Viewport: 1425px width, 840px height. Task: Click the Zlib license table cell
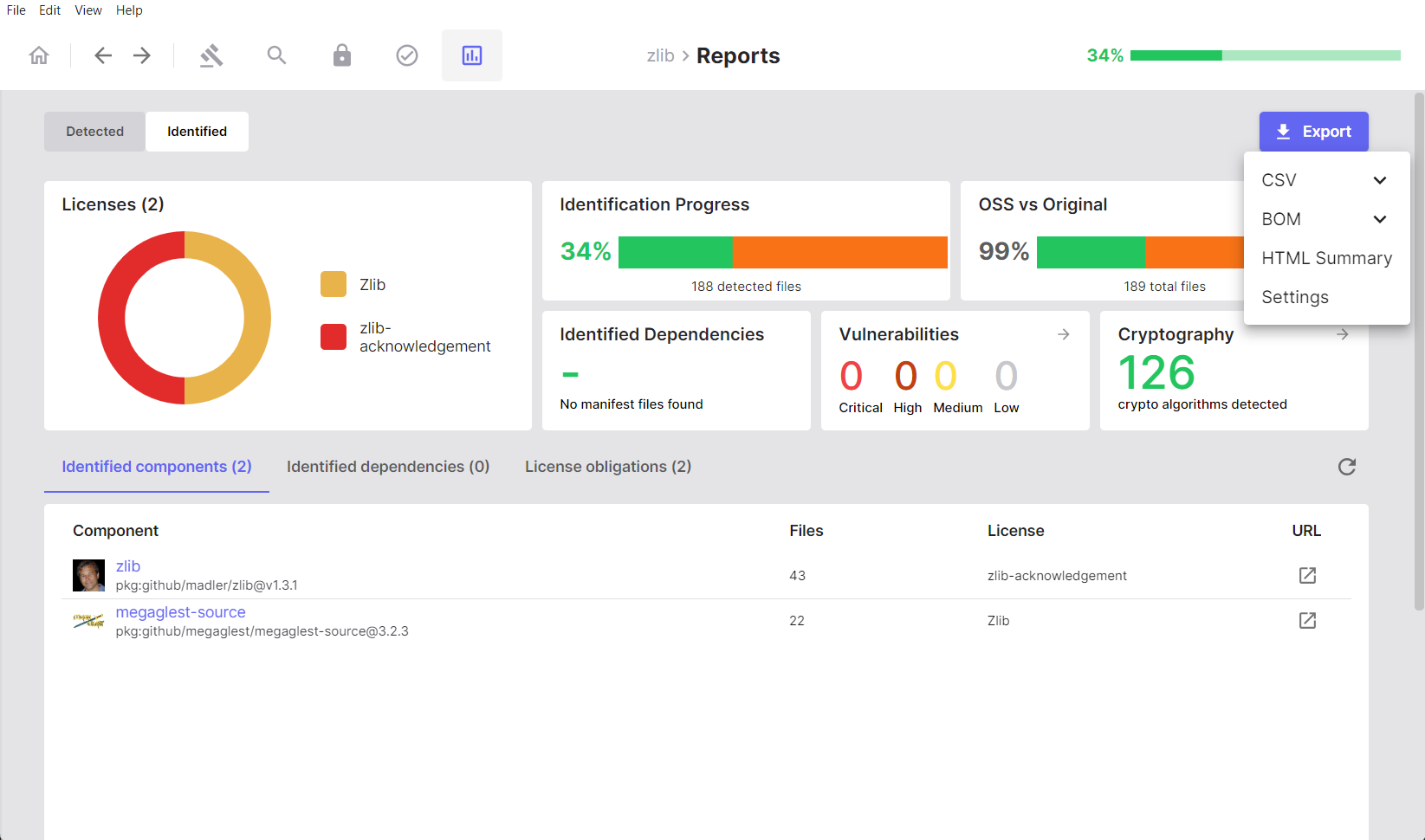tap(999, 621)
